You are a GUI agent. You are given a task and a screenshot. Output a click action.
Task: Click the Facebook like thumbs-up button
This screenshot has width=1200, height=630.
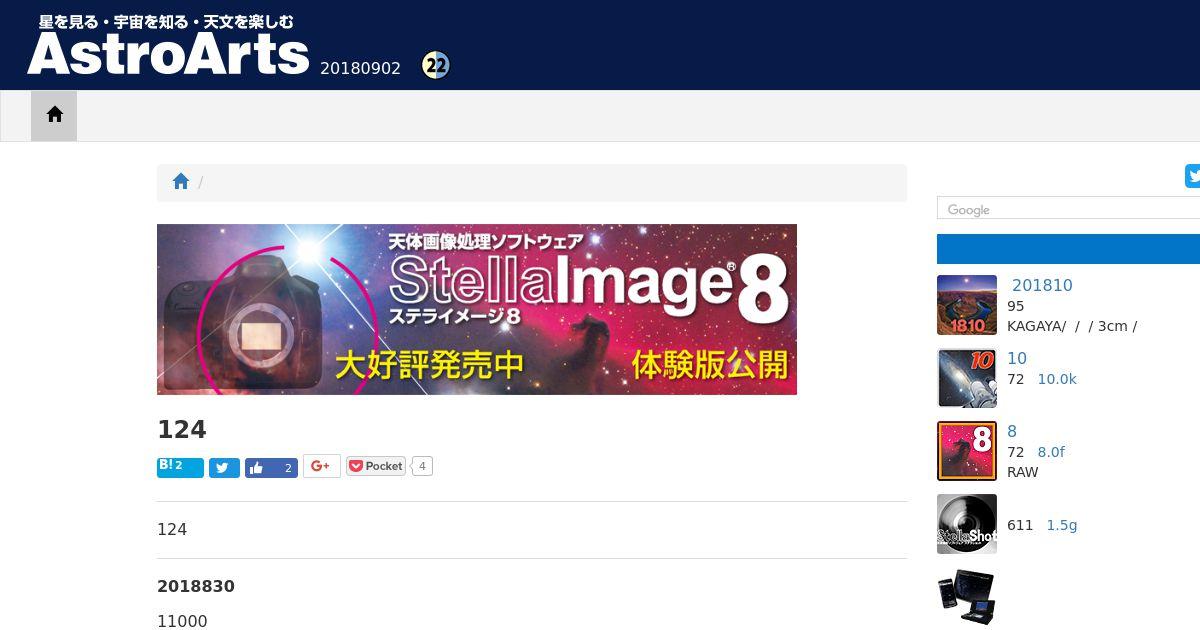pyautogui.click(x=271, y=468)
